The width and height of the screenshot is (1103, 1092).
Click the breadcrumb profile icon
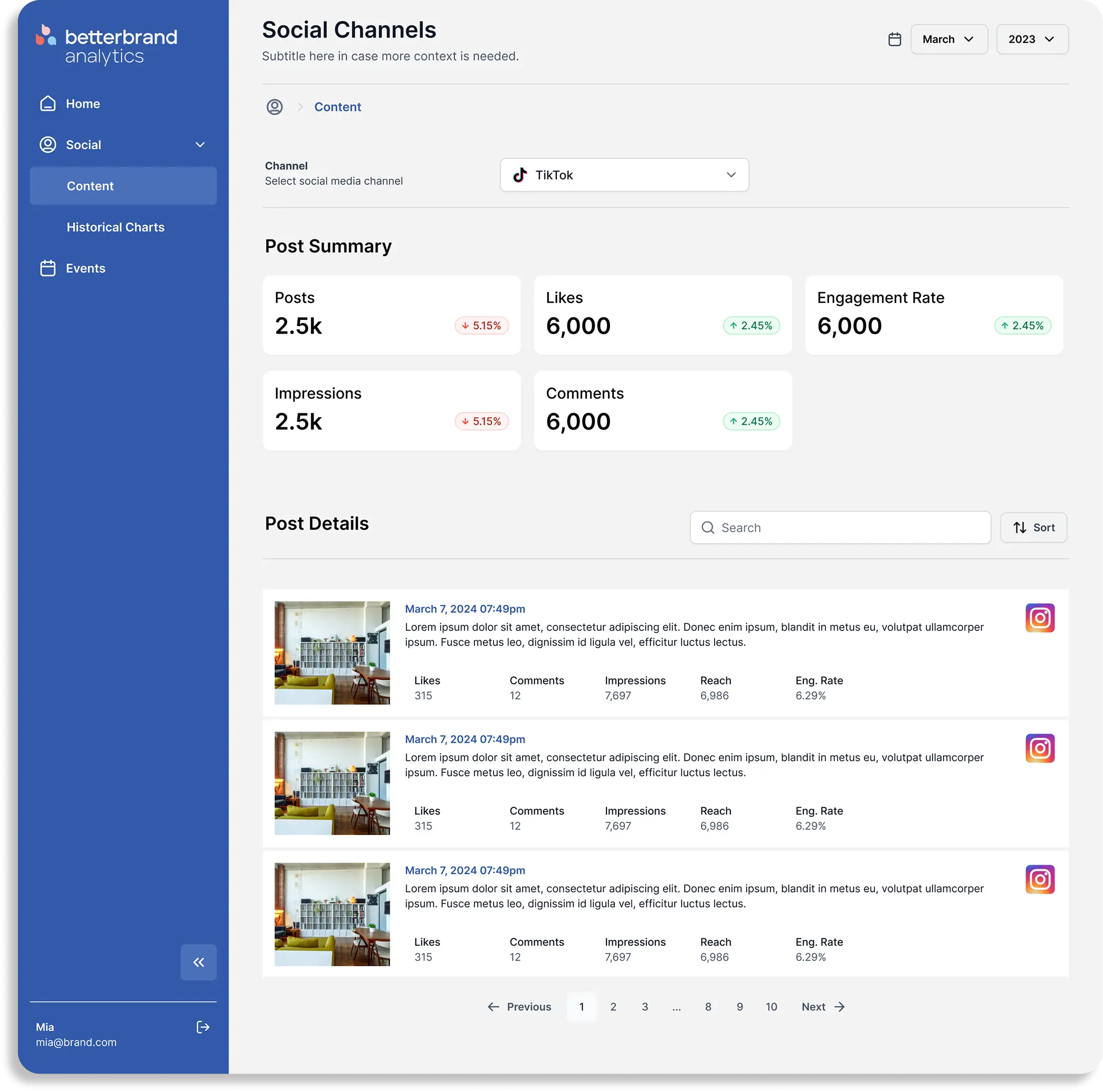pyautogui.click(x=274, y=107)
